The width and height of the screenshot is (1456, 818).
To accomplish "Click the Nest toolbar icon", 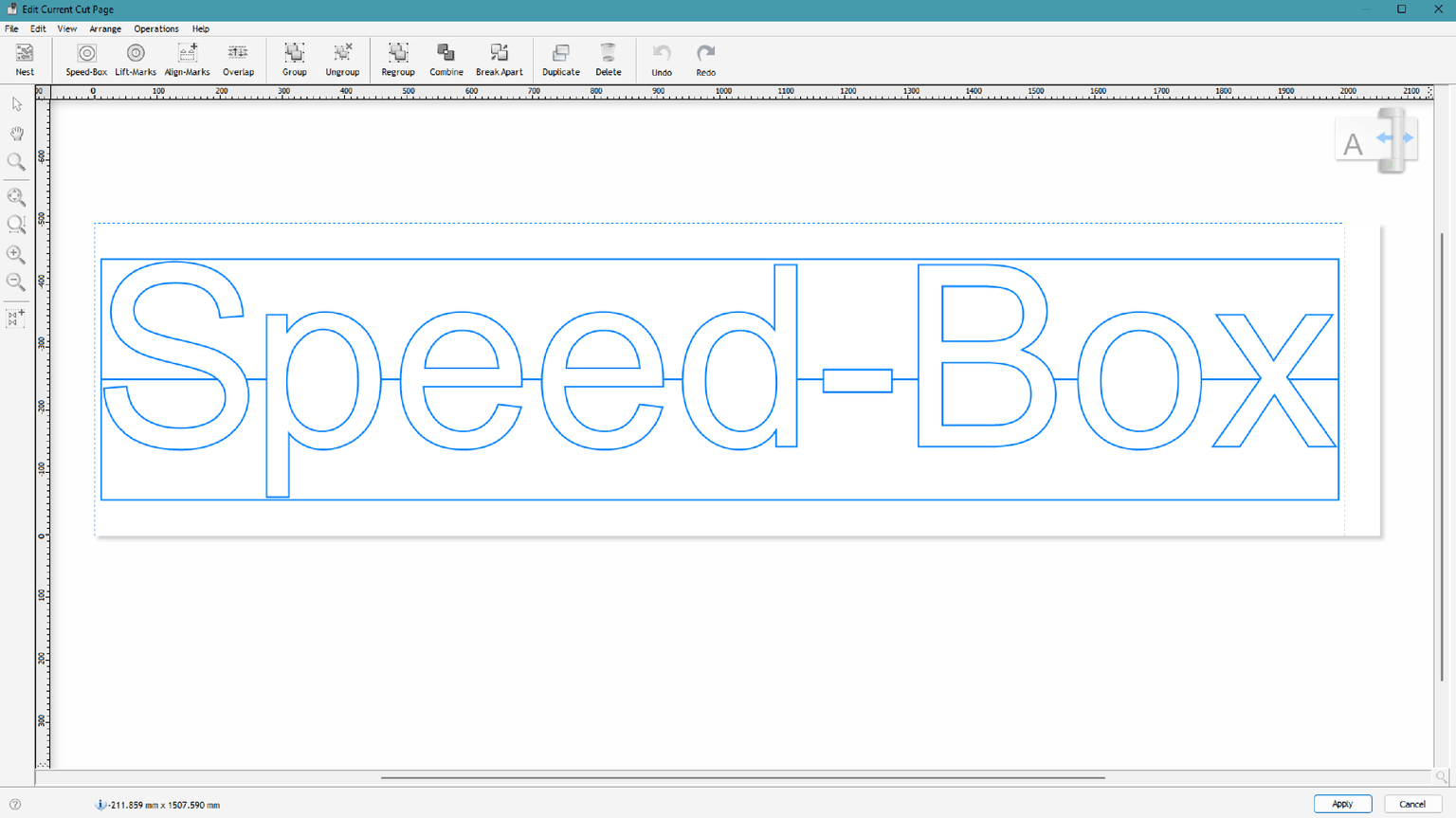I will [25, 59].
